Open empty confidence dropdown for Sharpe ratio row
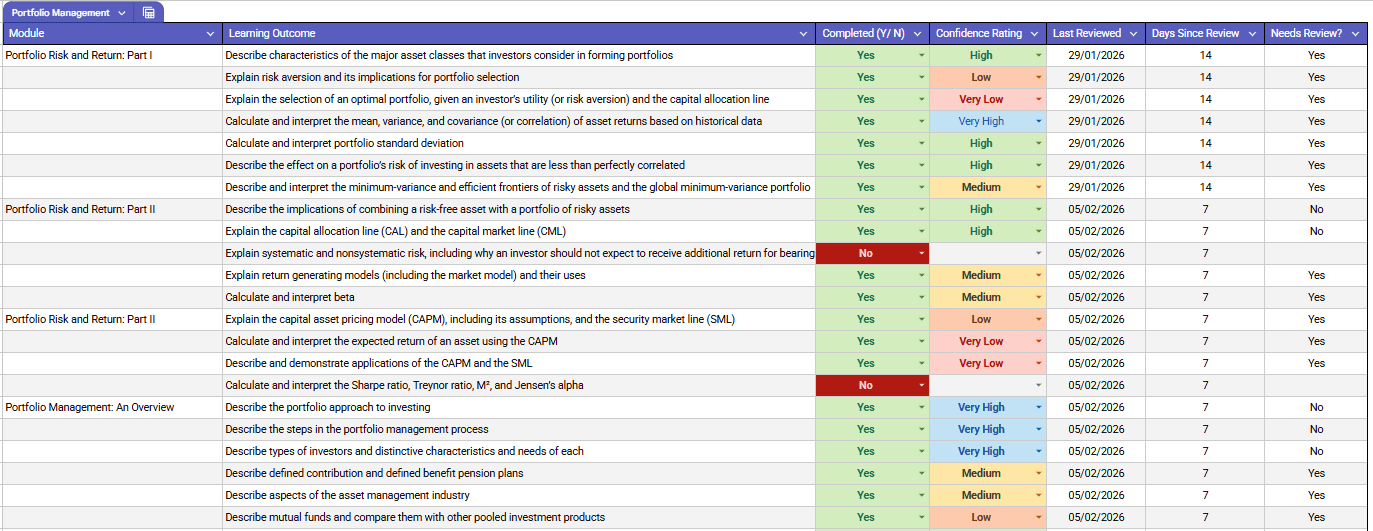This screenshot has height=531, width=1373. click(1038, 385)
